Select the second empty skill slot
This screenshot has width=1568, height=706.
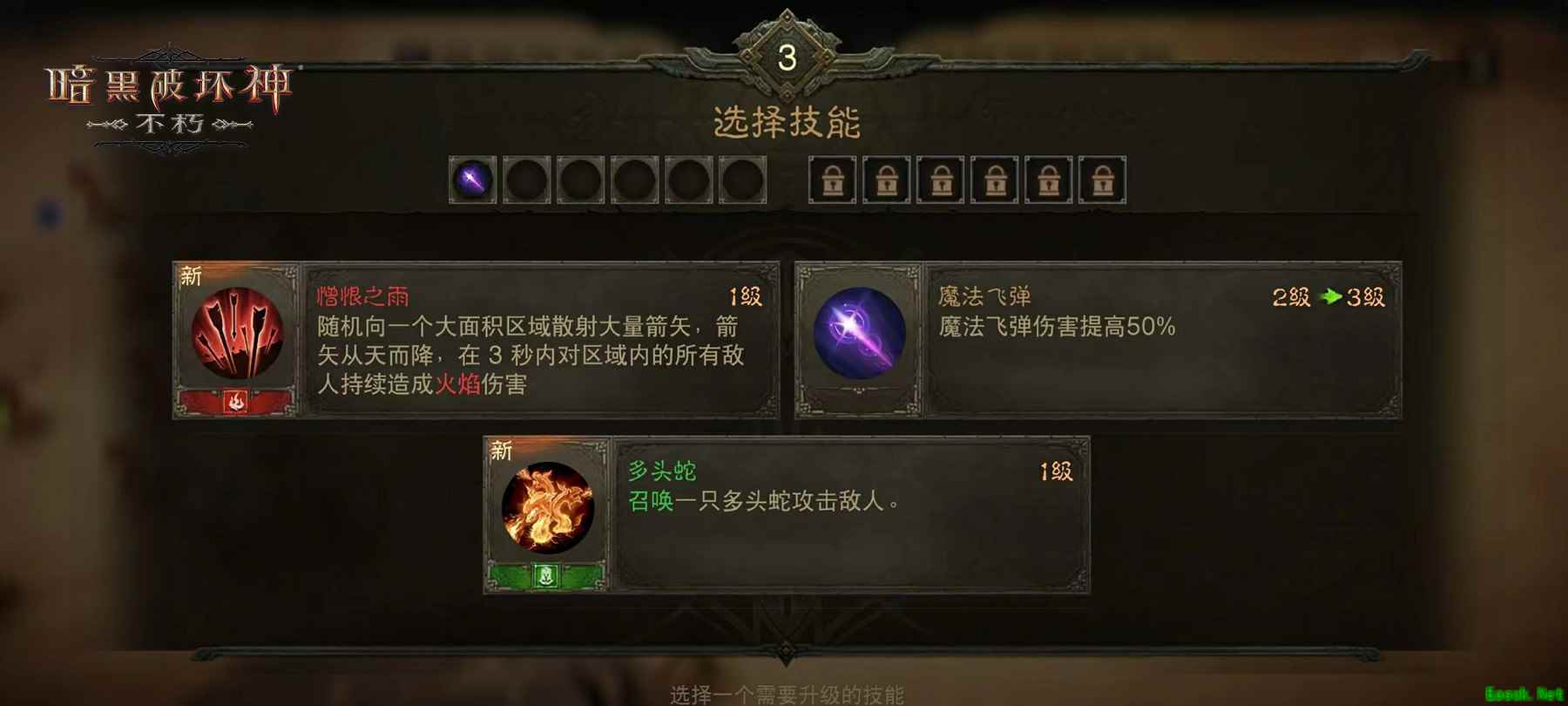[527, 180]
